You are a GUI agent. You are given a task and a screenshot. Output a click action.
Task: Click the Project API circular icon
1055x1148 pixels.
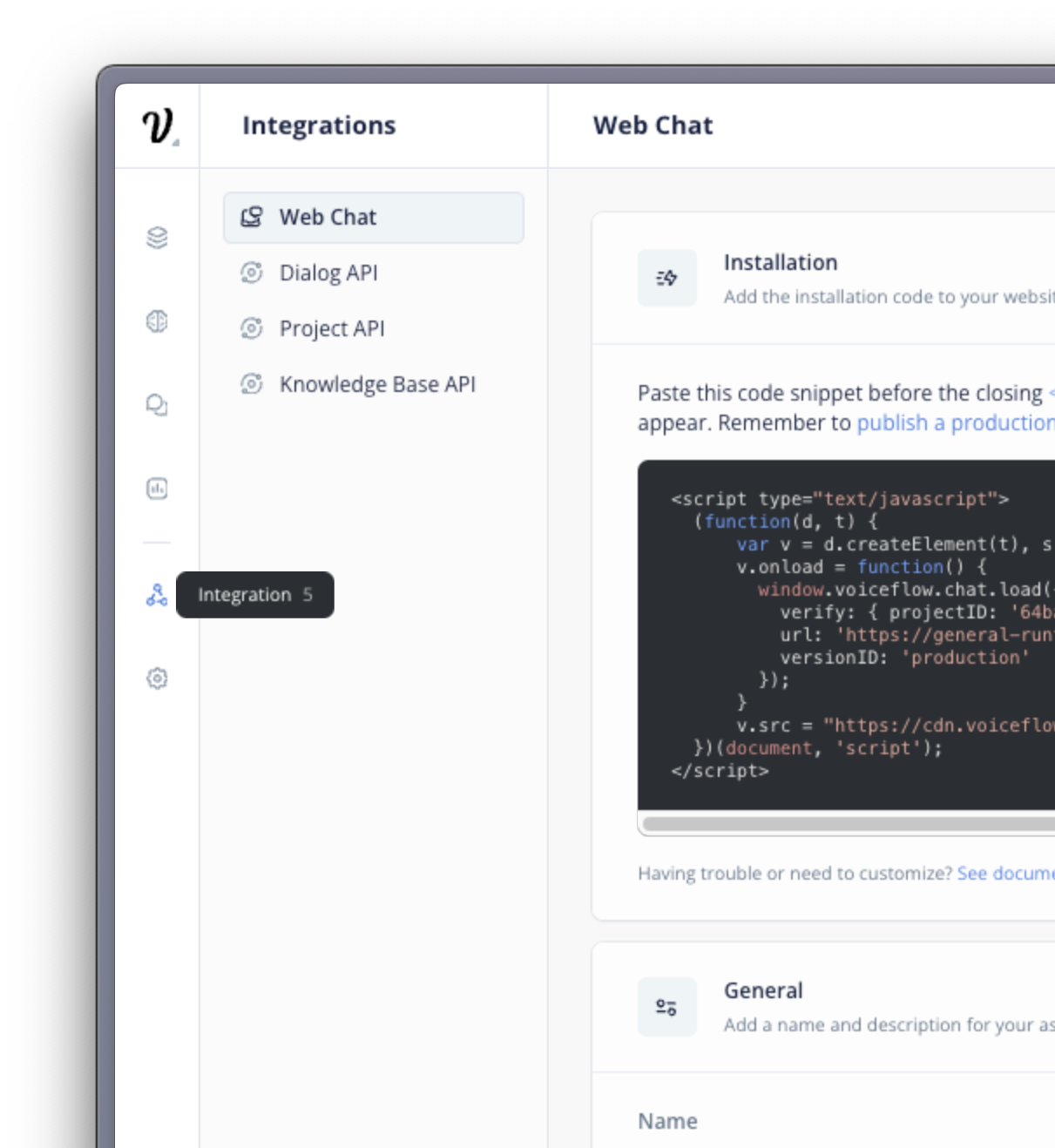click(x=251, y=328)
